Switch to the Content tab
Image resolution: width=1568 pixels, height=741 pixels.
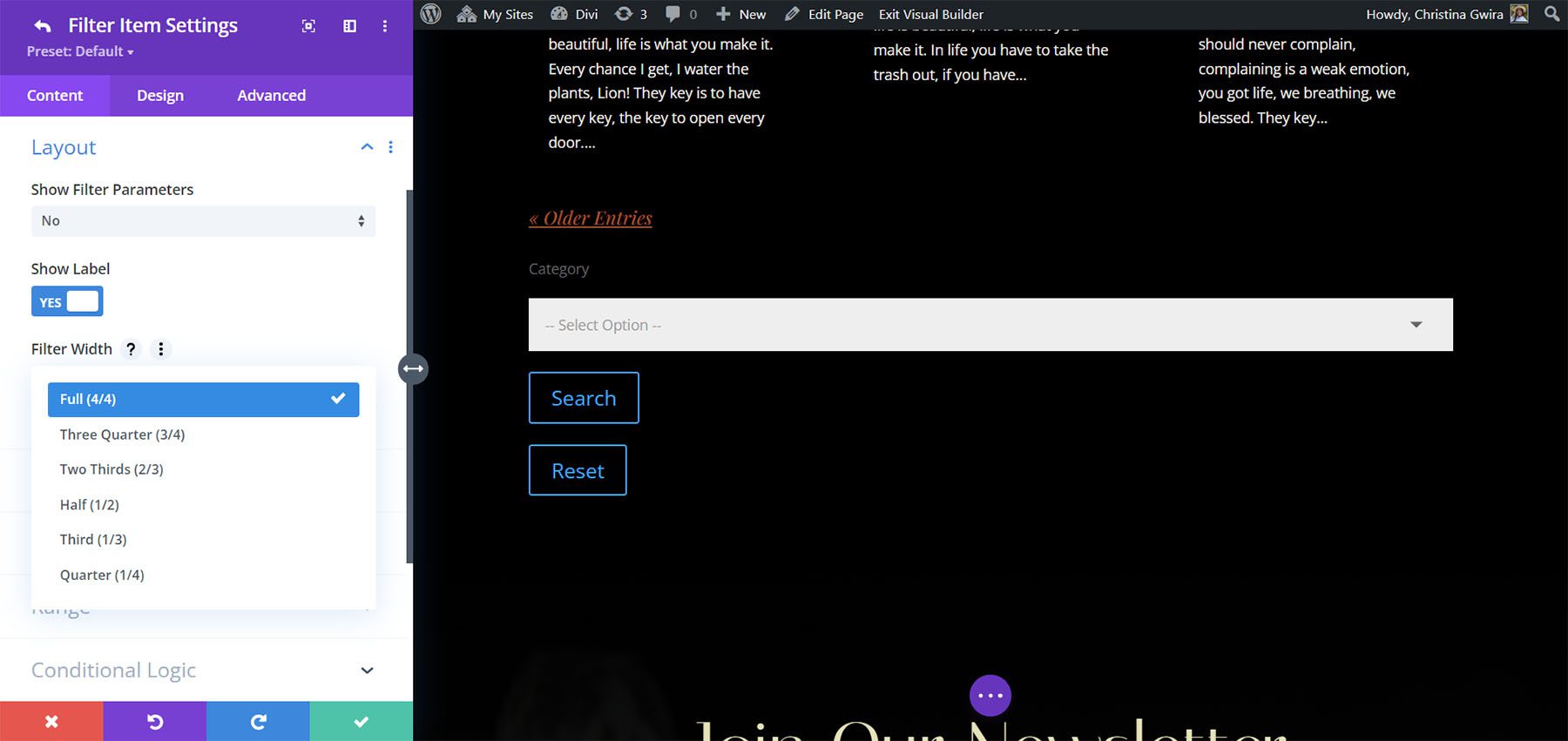55,96
